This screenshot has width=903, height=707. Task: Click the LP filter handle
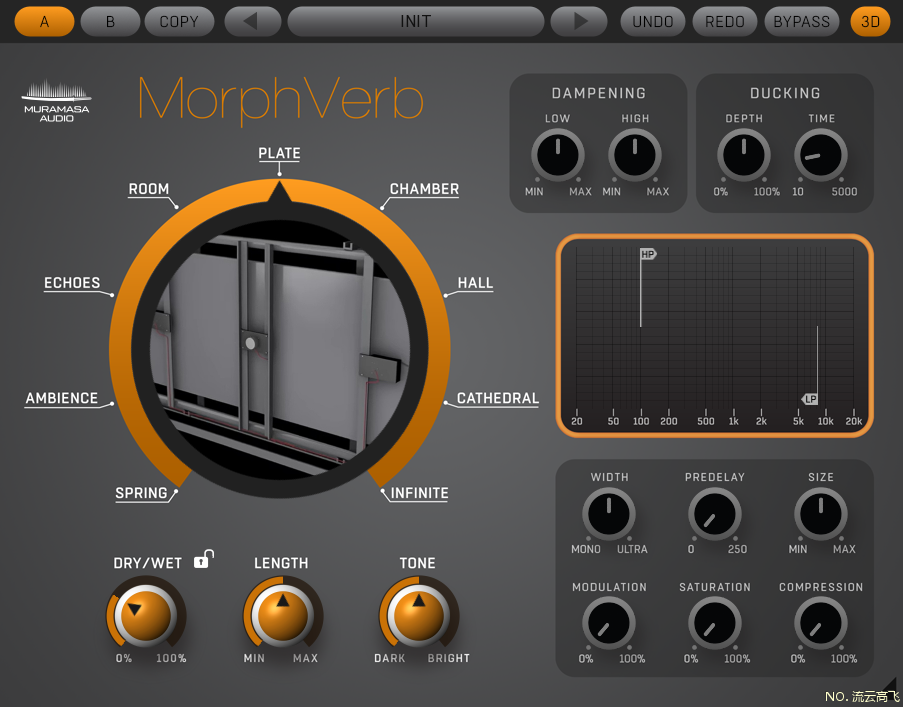coord(810,399)
